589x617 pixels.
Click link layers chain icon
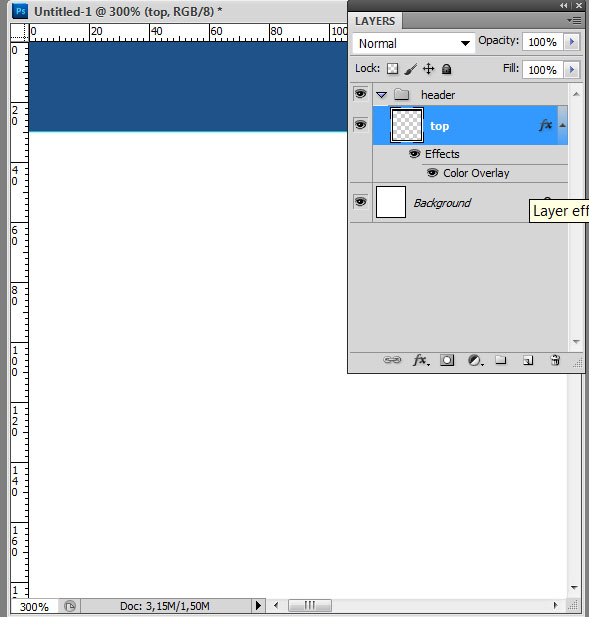tap(392, 360)
